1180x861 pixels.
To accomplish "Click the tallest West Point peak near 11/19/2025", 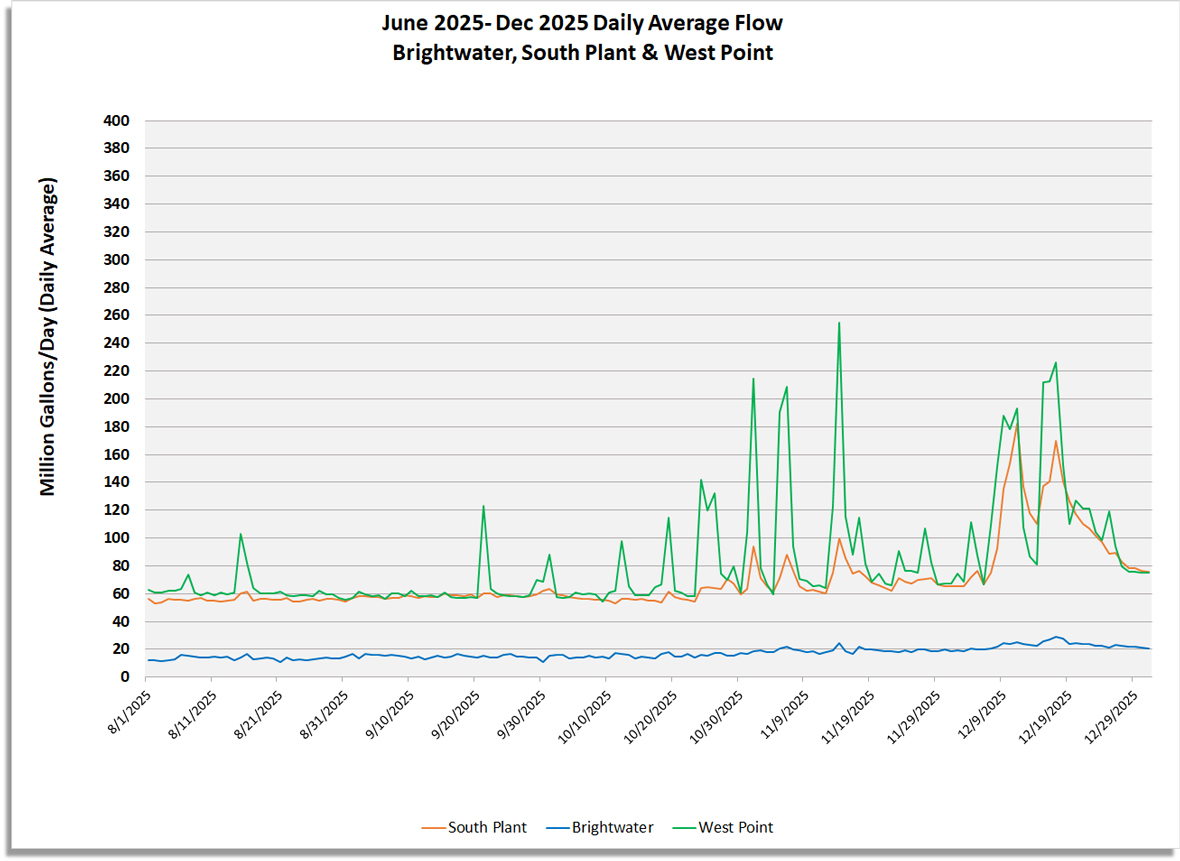I will point(838,324).
